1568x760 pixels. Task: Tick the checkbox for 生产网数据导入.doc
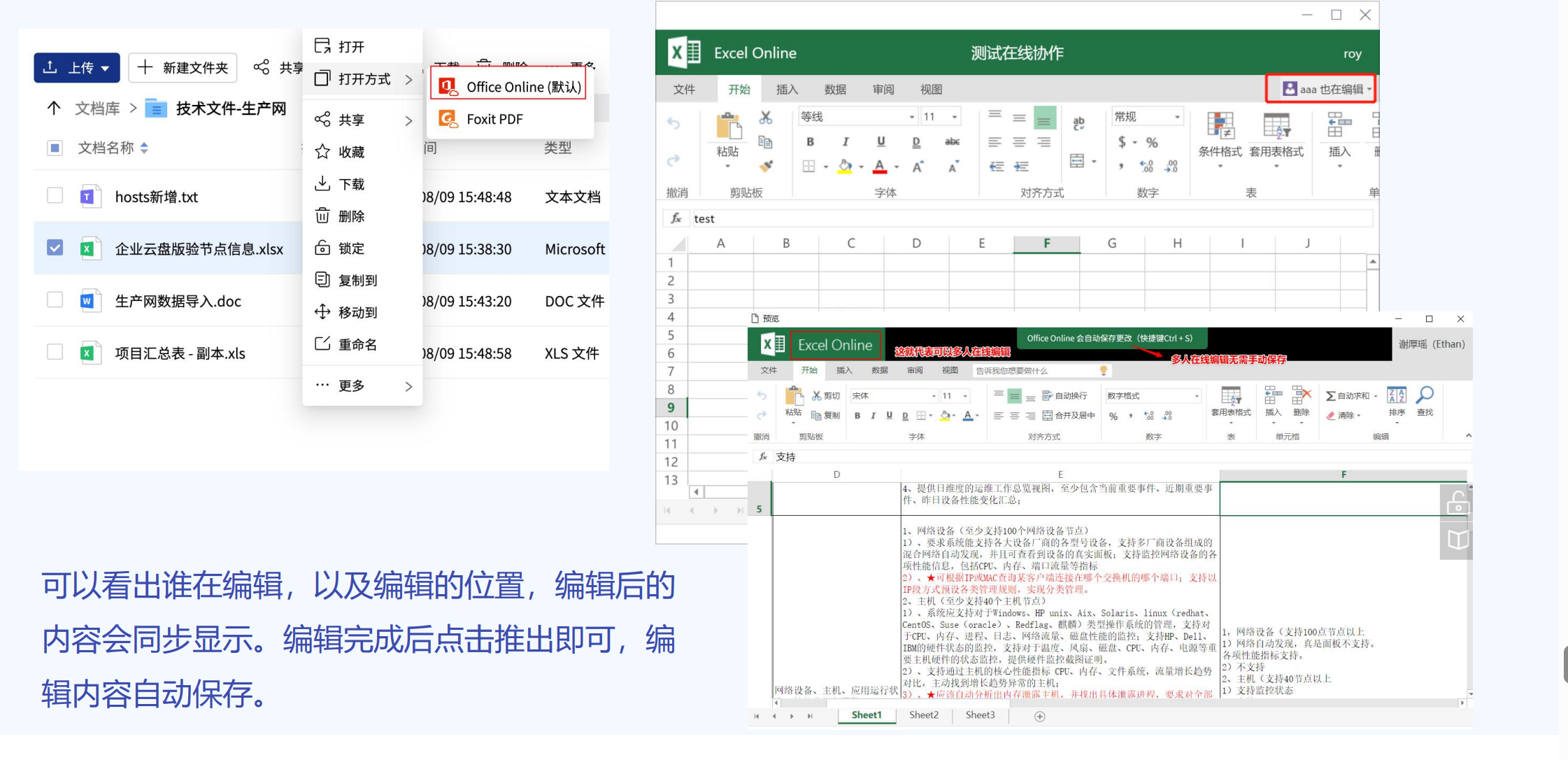tap(55, 300)
